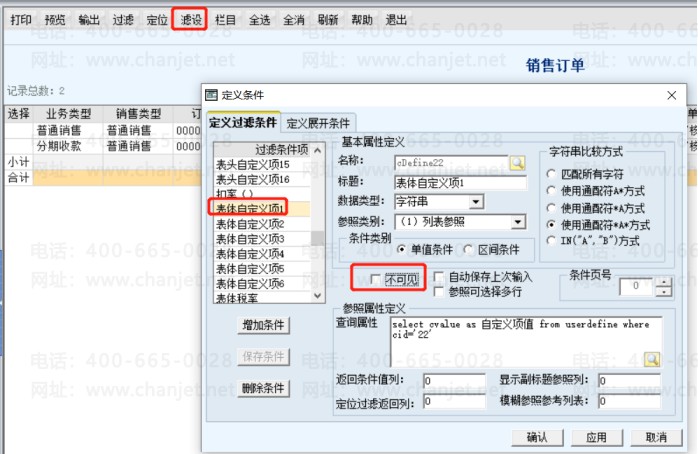Click the 销售类型 column header
This screenshot has height=454, width=698.
(x=138, y=114)
